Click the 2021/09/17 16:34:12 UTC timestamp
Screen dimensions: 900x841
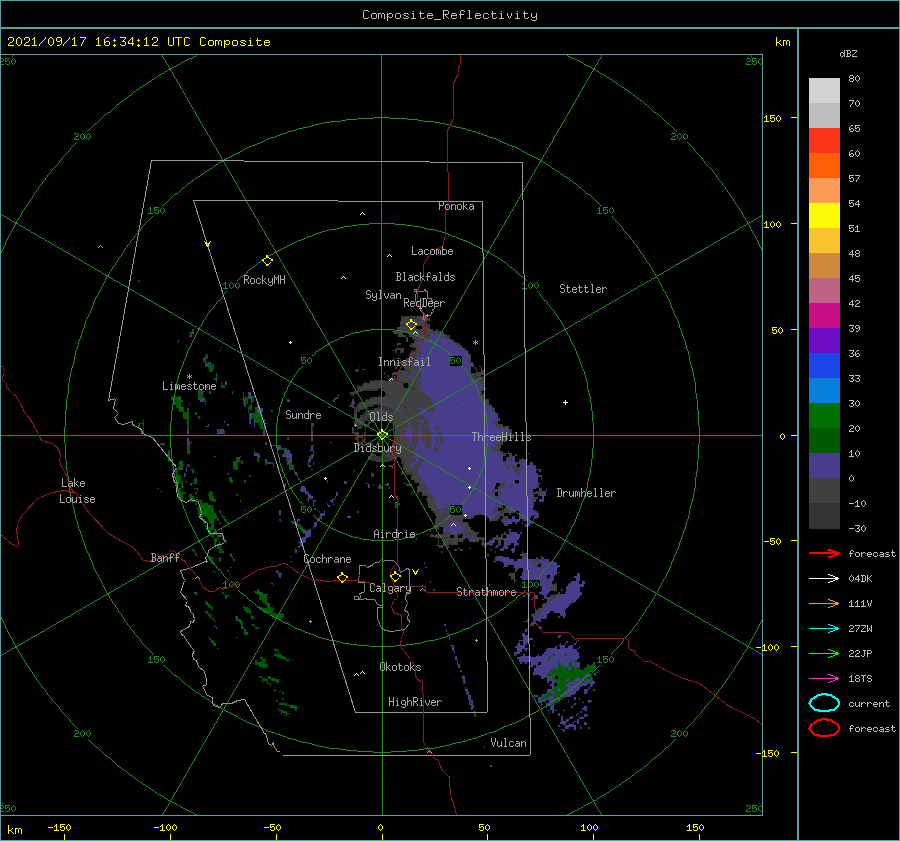point(87,42)
